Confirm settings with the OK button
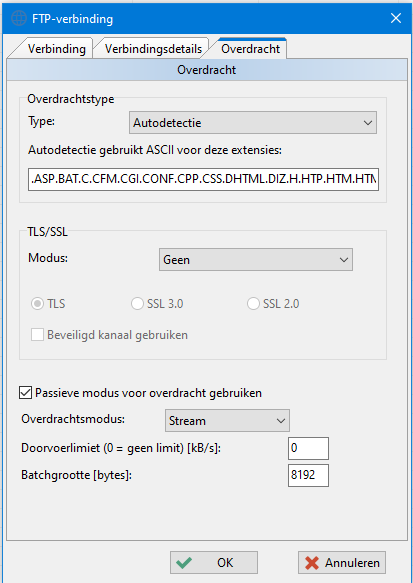This screenshot has height=583, width=413. [214, 563]
